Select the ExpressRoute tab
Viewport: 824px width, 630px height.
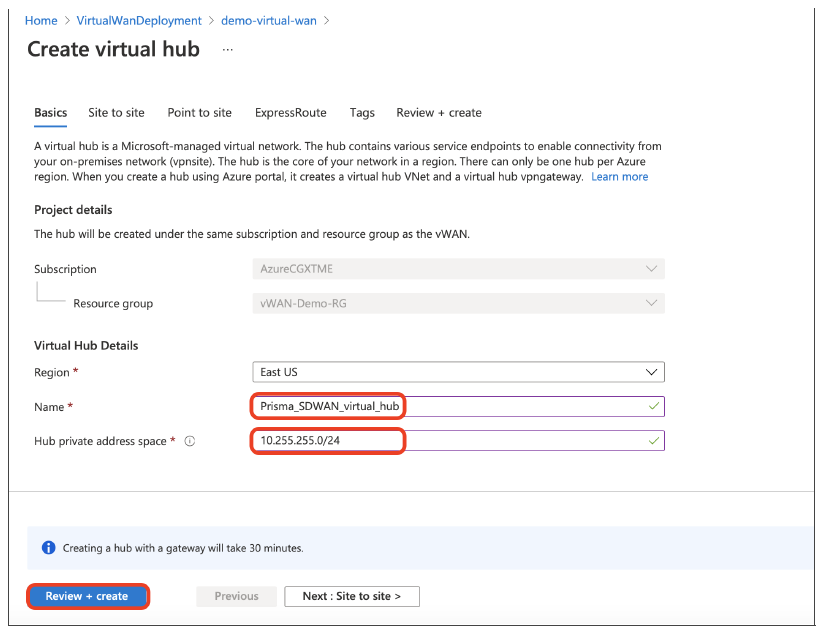pos(290,113)
